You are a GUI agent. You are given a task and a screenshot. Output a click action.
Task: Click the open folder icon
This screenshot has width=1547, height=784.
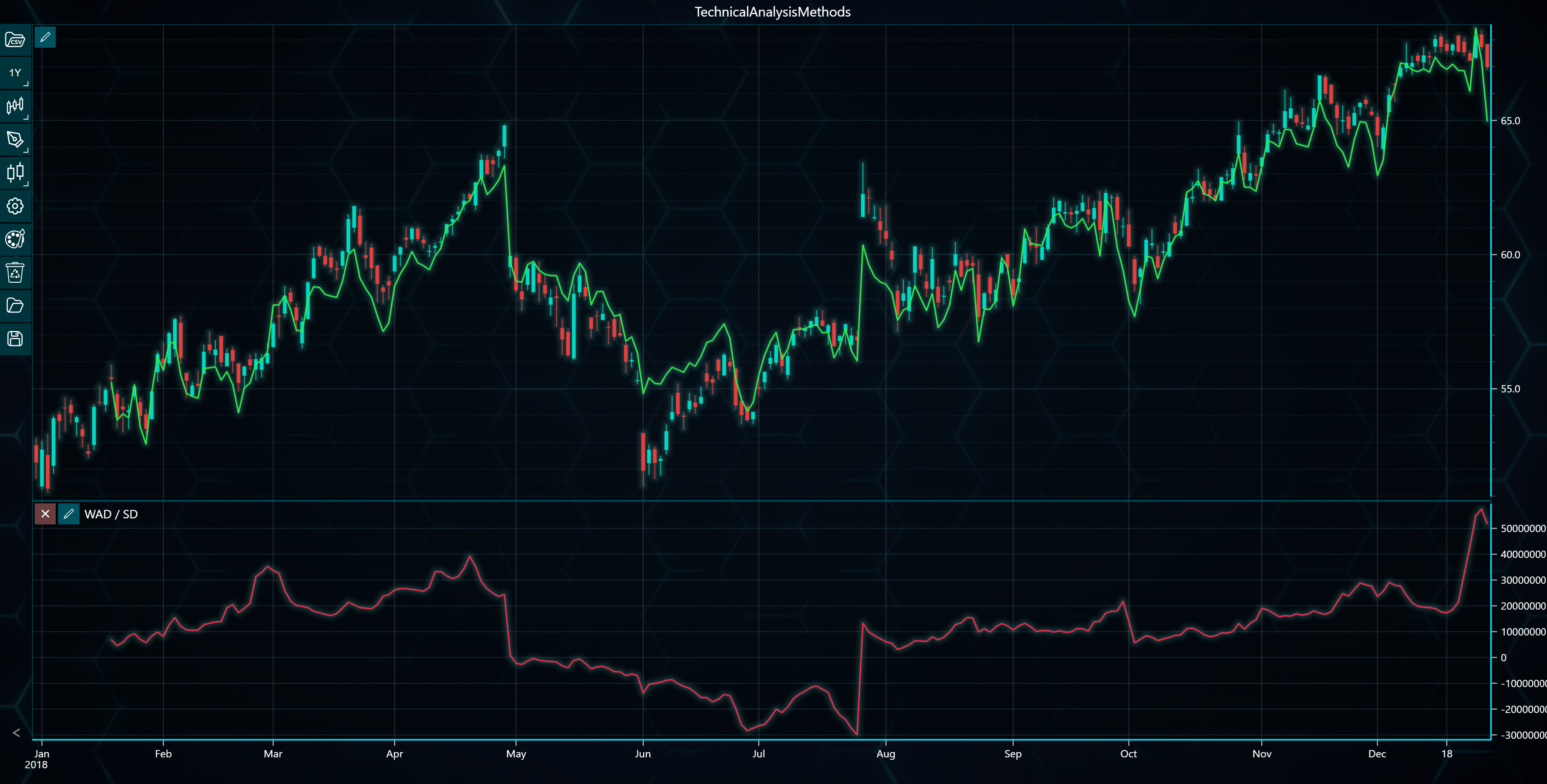tap(15, 306)
